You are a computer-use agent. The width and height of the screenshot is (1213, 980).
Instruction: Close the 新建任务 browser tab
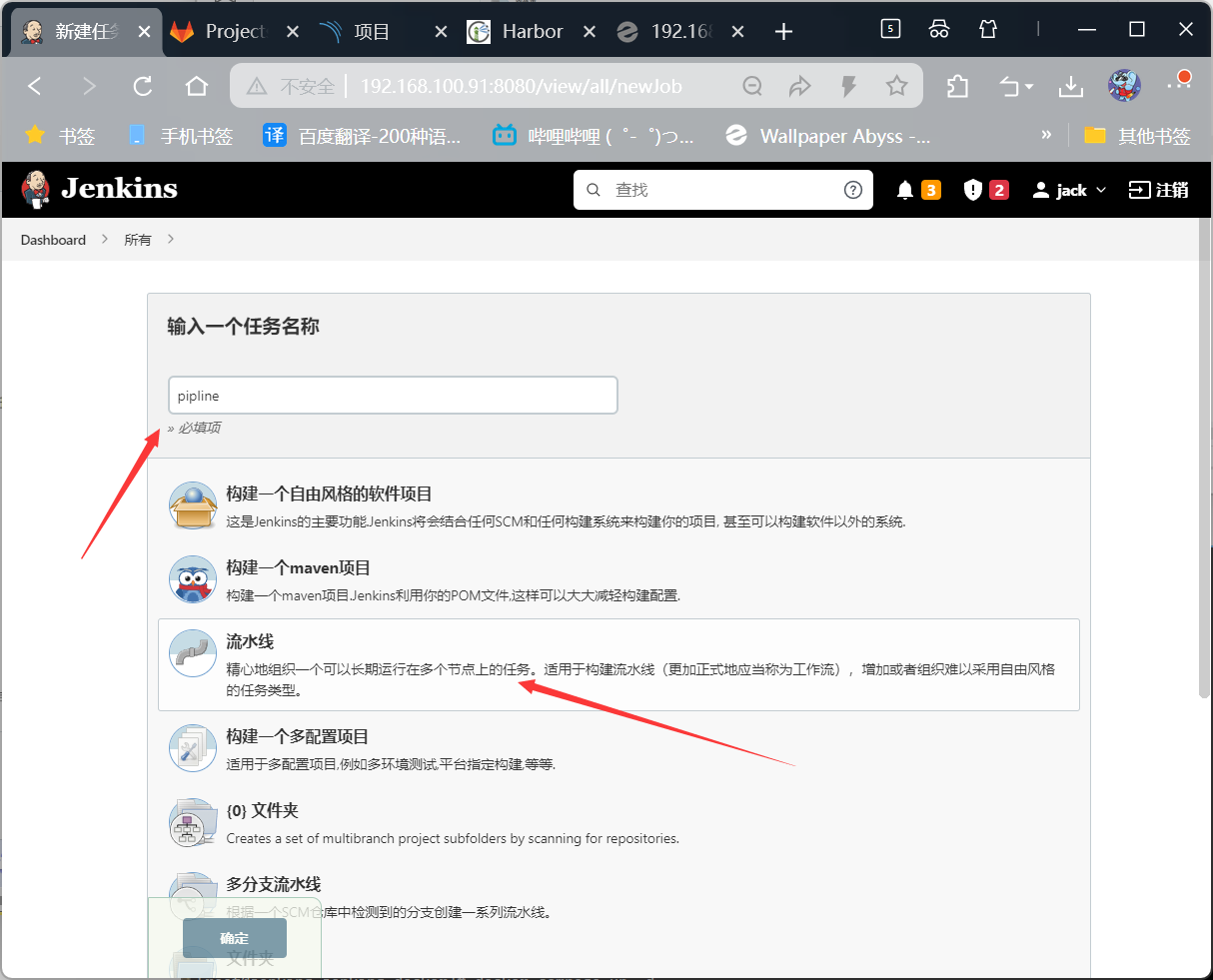tap(144, 32)
